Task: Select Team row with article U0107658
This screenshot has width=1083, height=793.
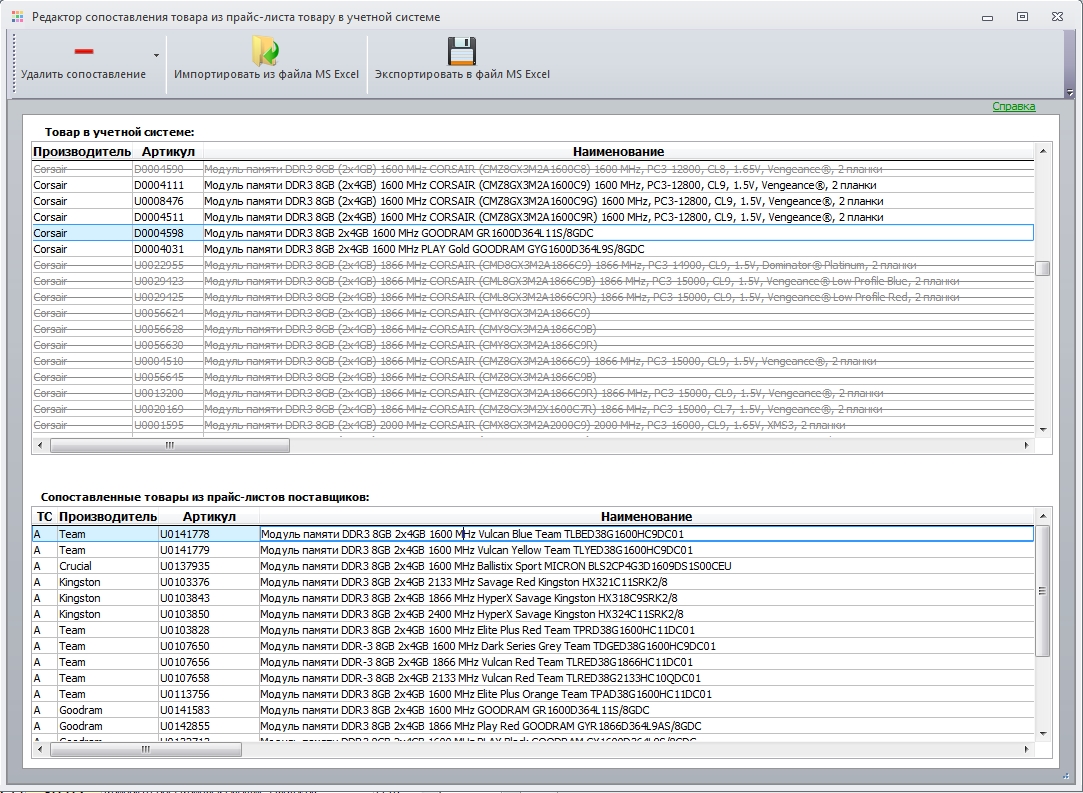Action: pyautogui.click(x=533, y=678)
